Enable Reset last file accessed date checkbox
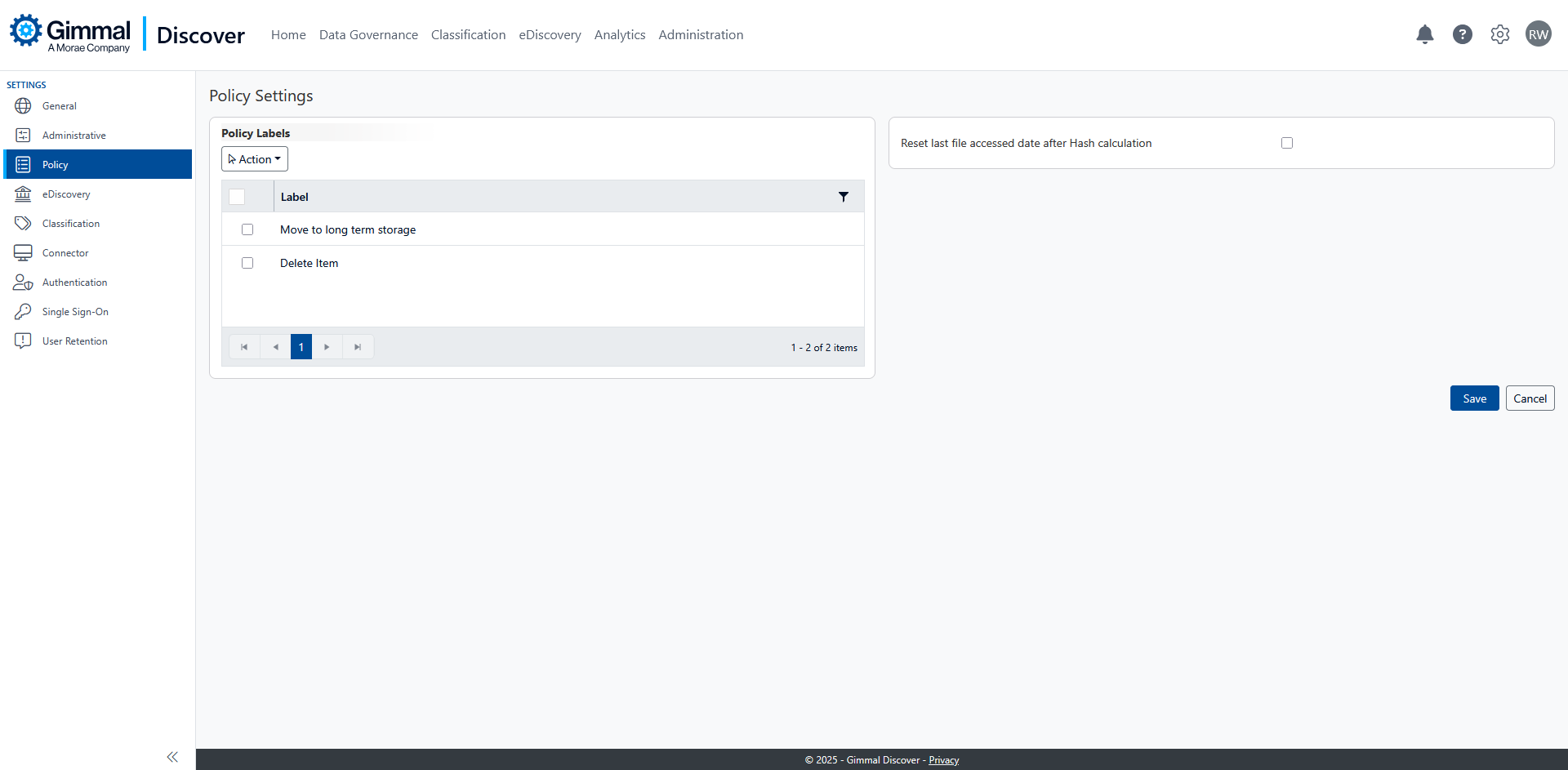Screen dimensions: 1568x770 point(1287,142)
